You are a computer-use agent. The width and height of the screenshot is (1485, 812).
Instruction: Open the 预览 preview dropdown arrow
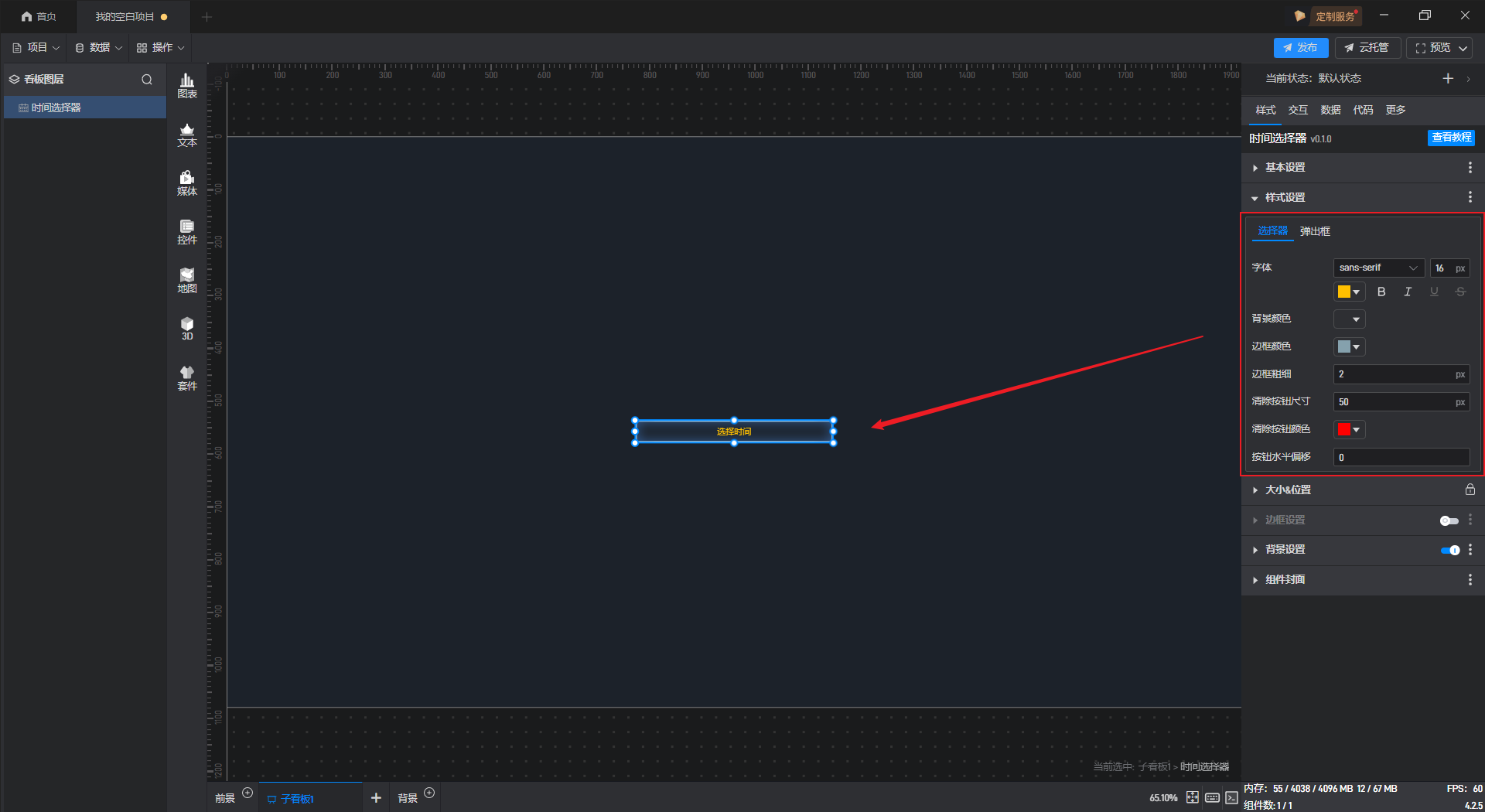[x=1463, y=48]
